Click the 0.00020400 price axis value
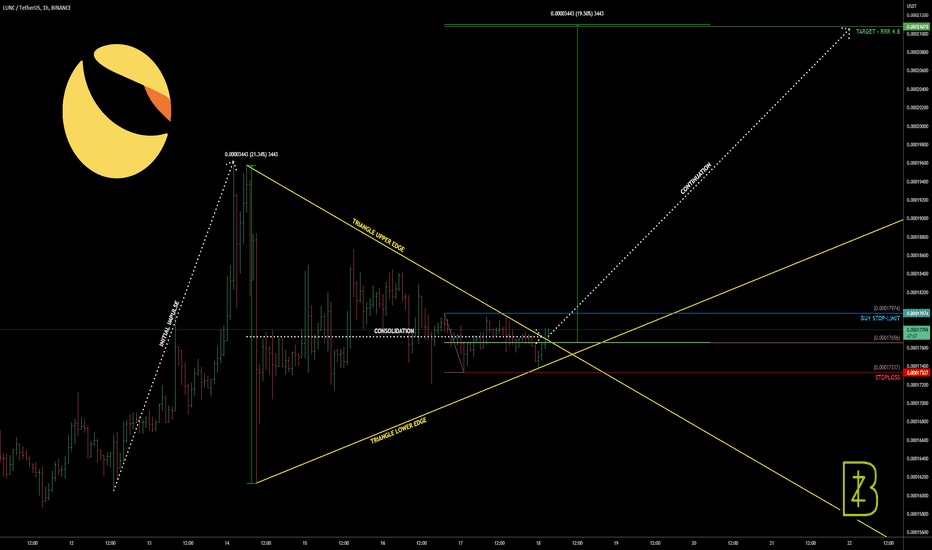 [918, 89]
